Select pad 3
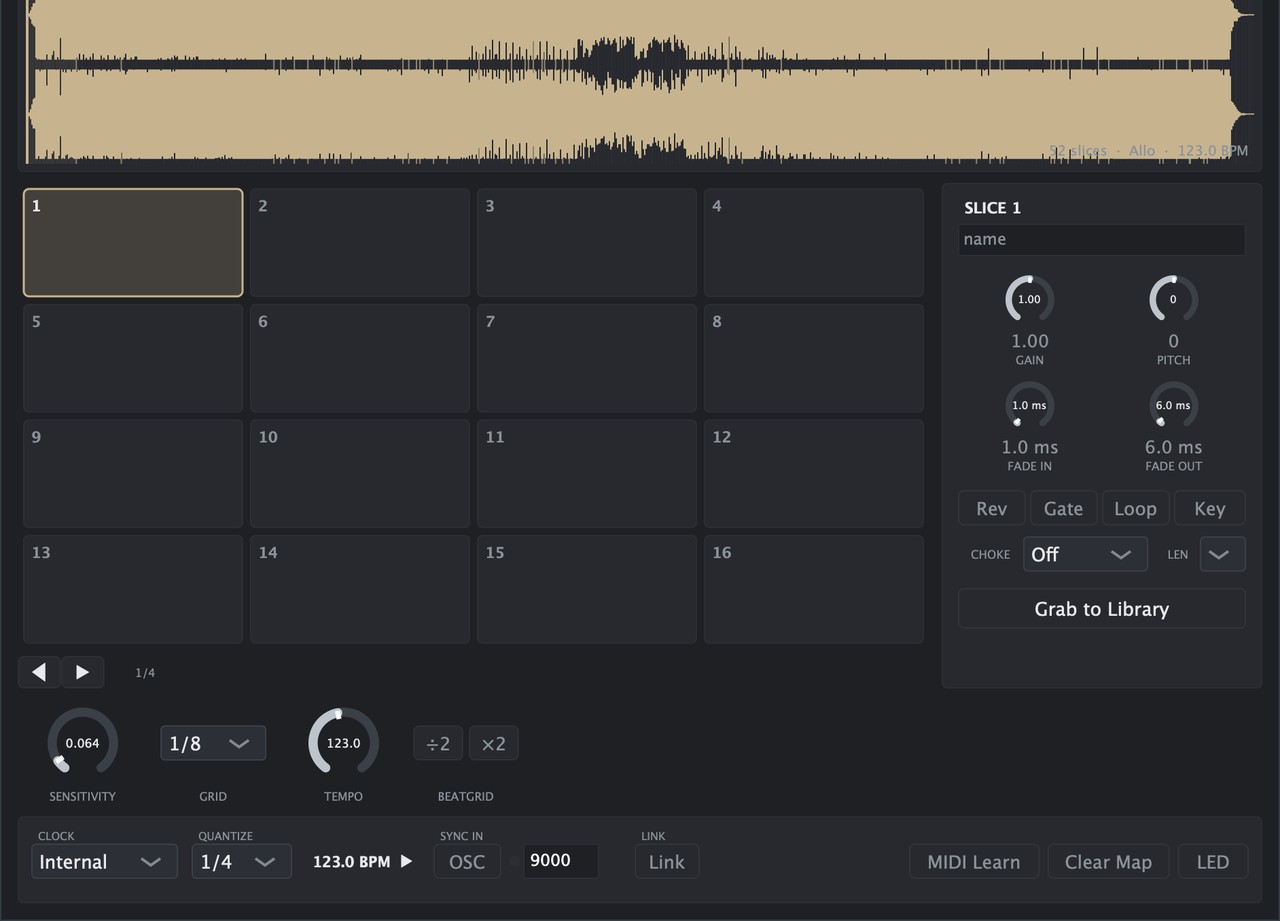Image resolution: width=1280 pixels, height=921 pixels. point(587,243)
